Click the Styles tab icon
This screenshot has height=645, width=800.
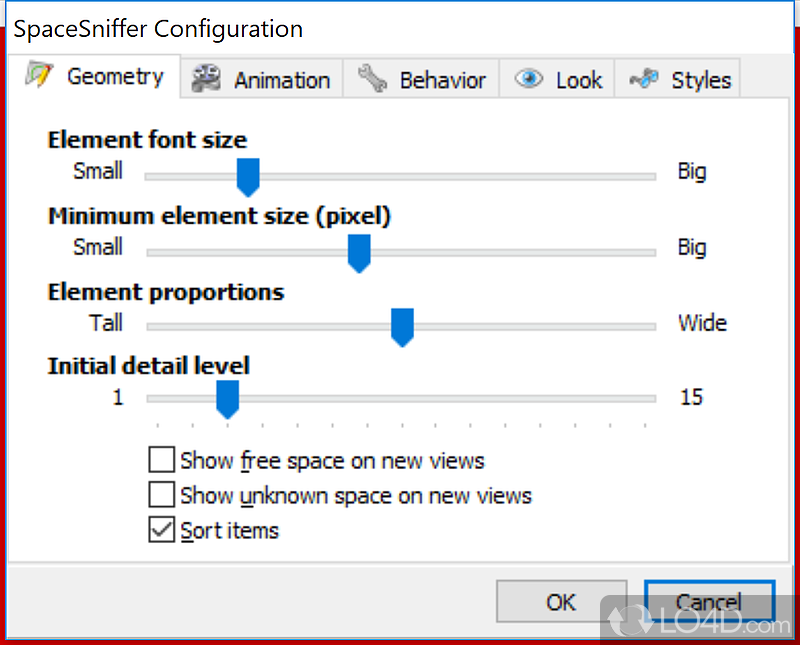coord(644,79)
